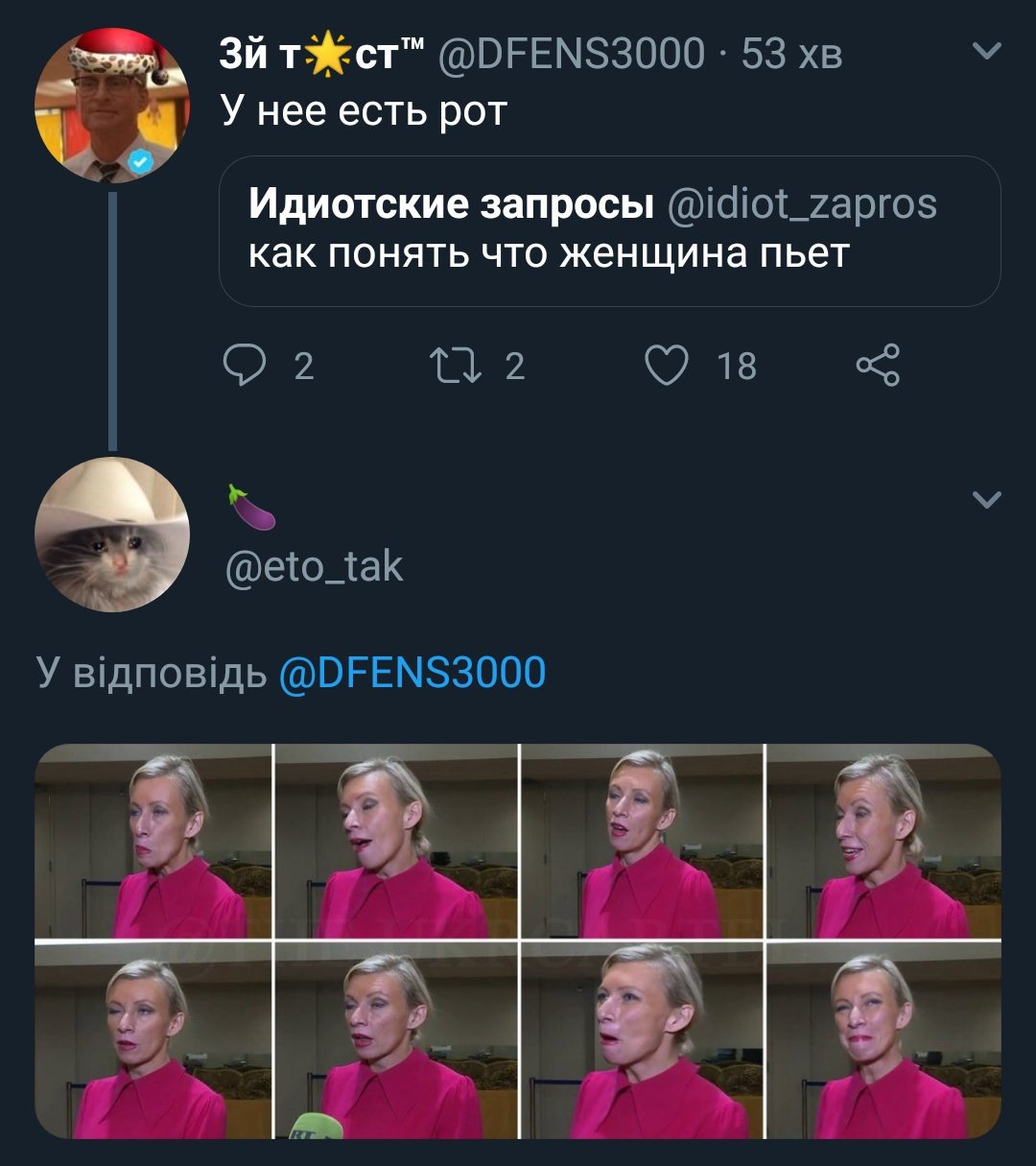Tap the eggplant emoji display name

(x=250, y=508)
